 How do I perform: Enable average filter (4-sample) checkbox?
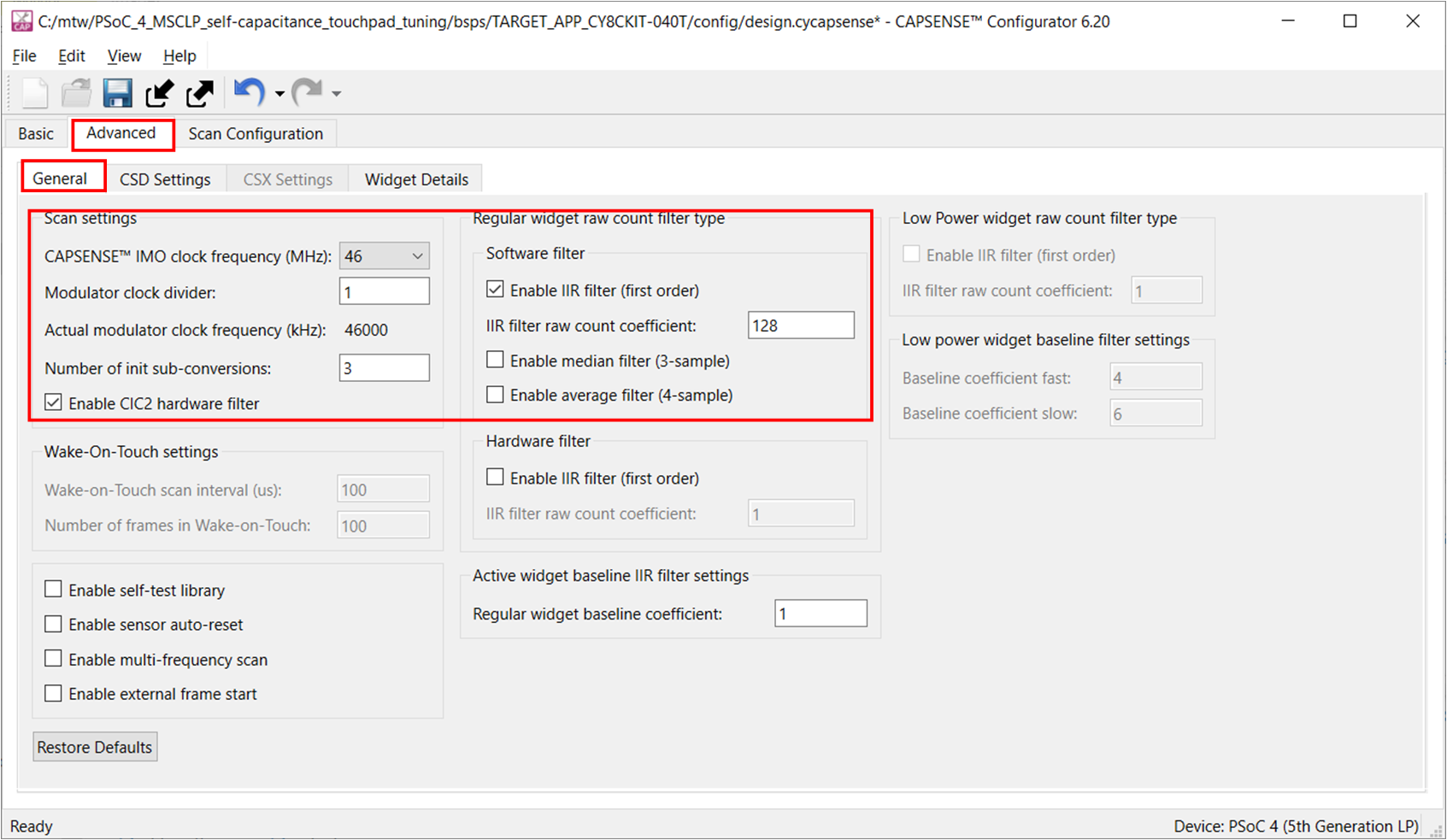[495, 394]
